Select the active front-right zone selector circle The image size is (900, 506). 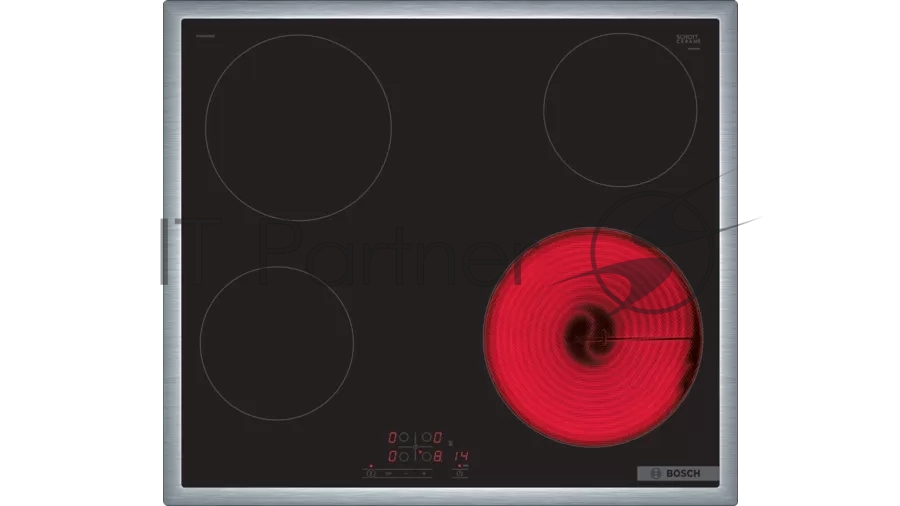(427, 457)
